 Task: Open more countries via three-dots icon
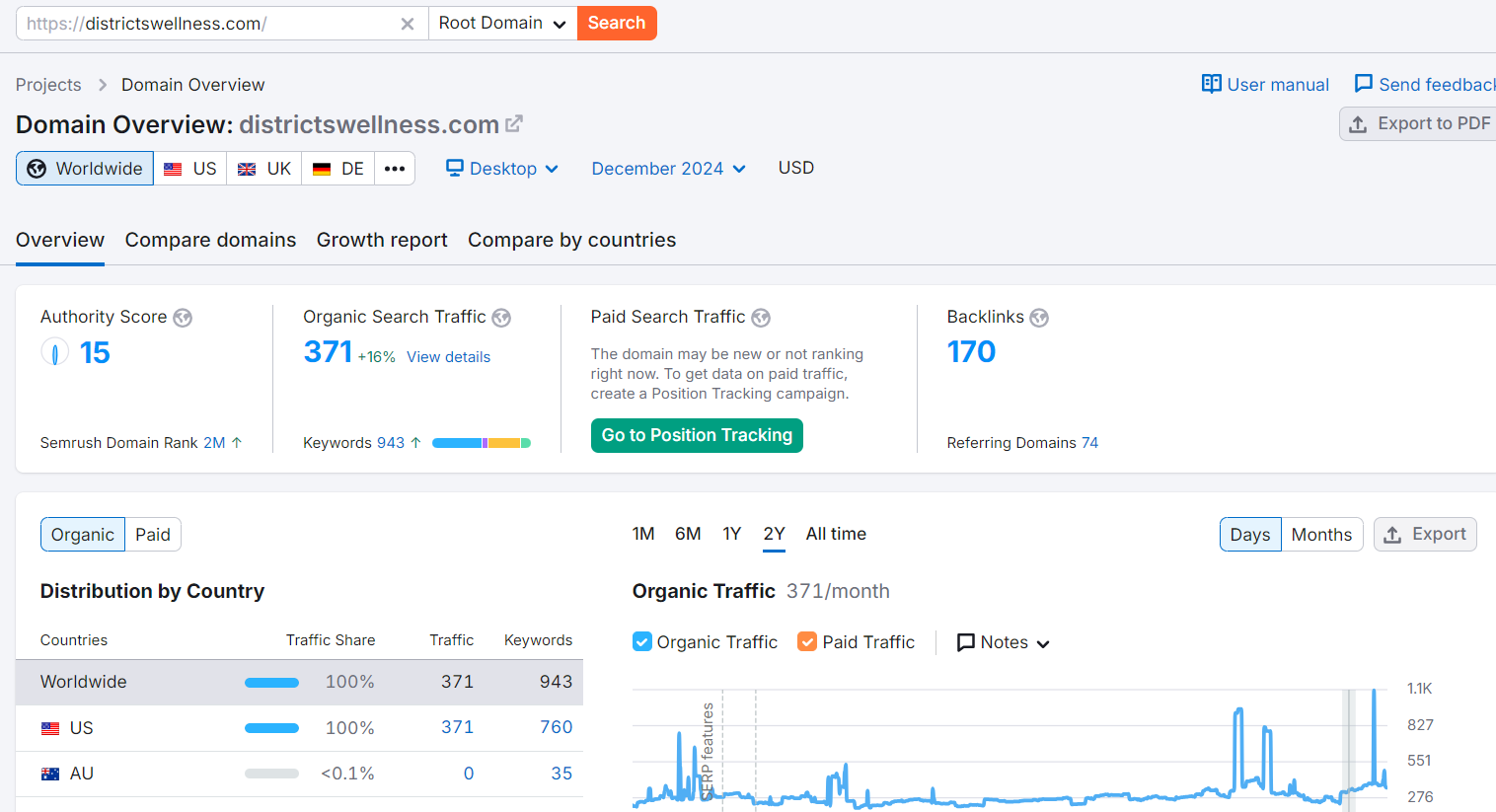click(x=395, y=169)
